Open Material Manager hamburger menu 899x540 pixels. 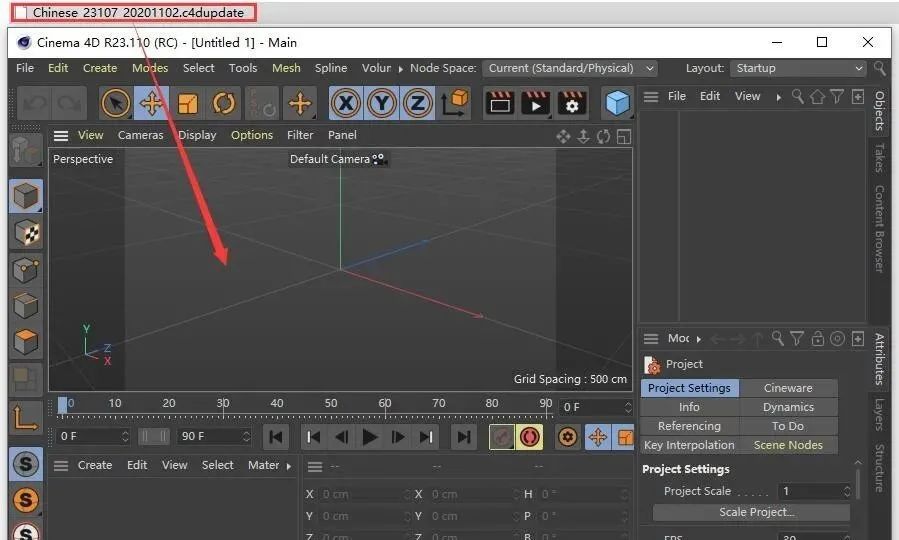(x=61, y=465)
